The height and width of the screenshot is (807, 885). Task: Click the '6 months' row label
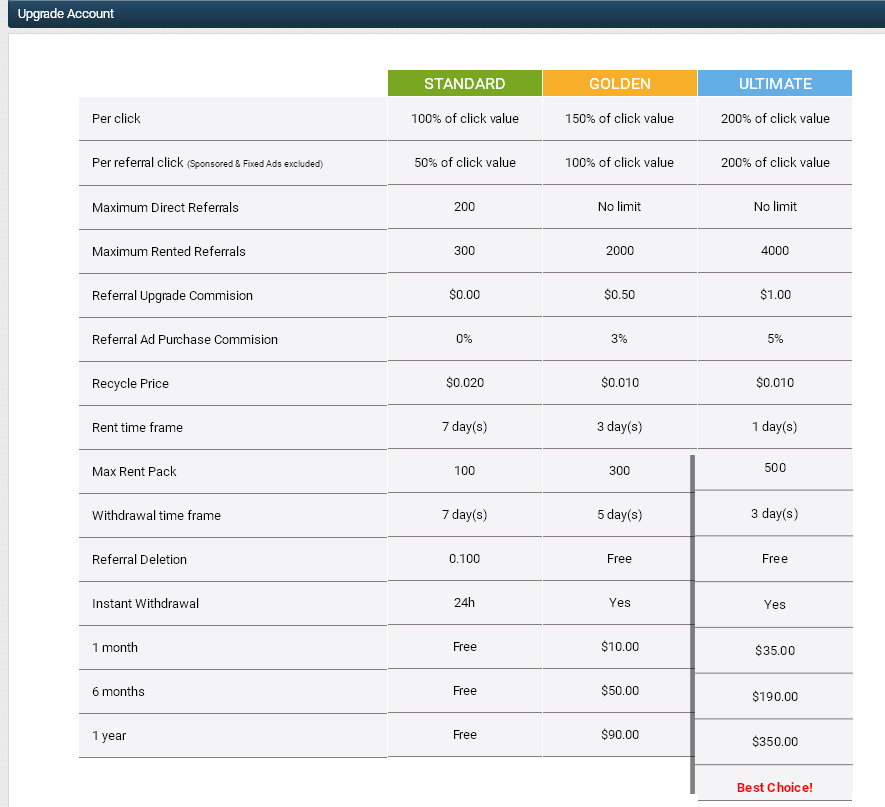click(x=118, y=692)
